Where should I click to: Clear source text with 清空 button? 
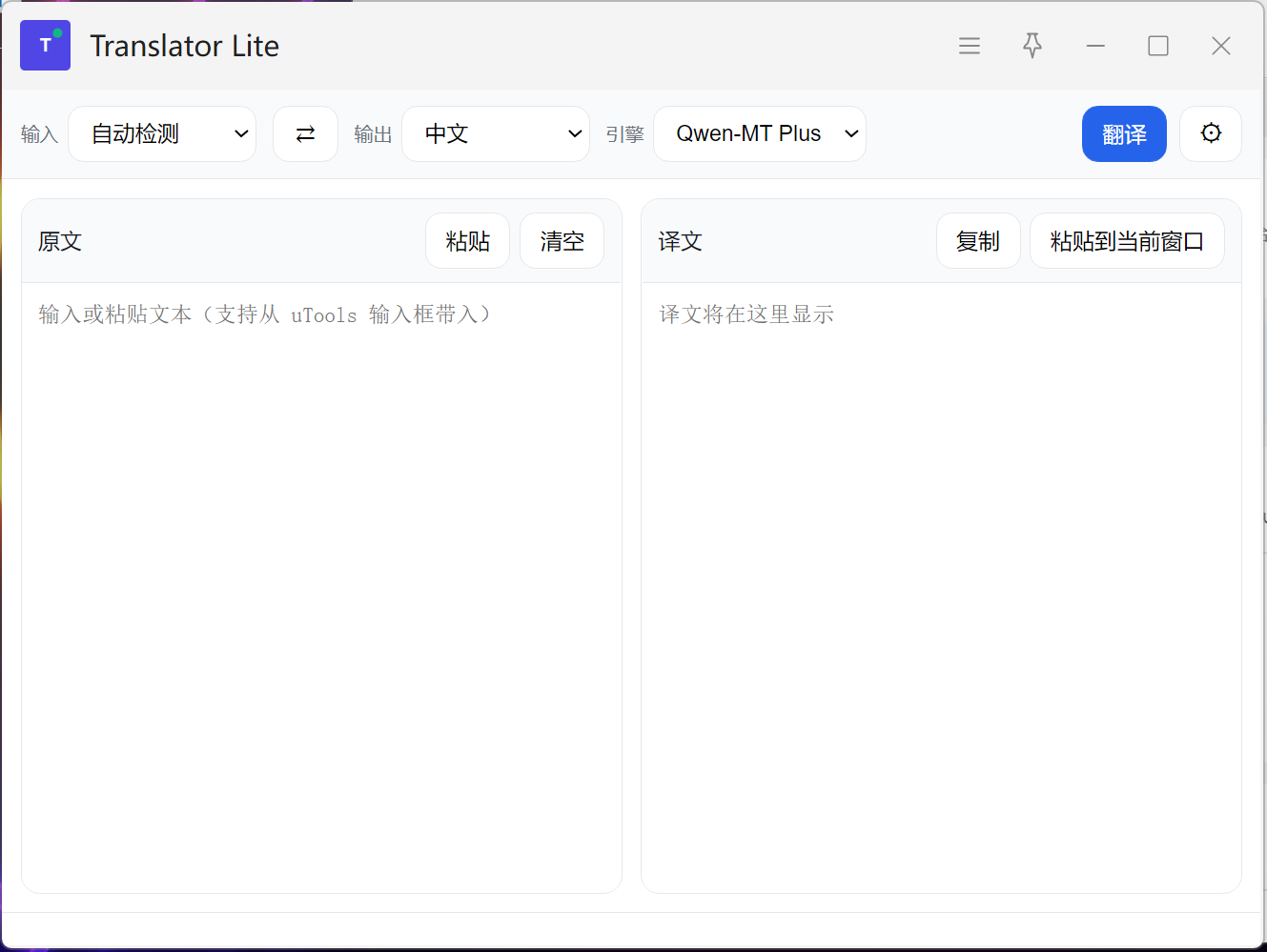pos(562,241)
